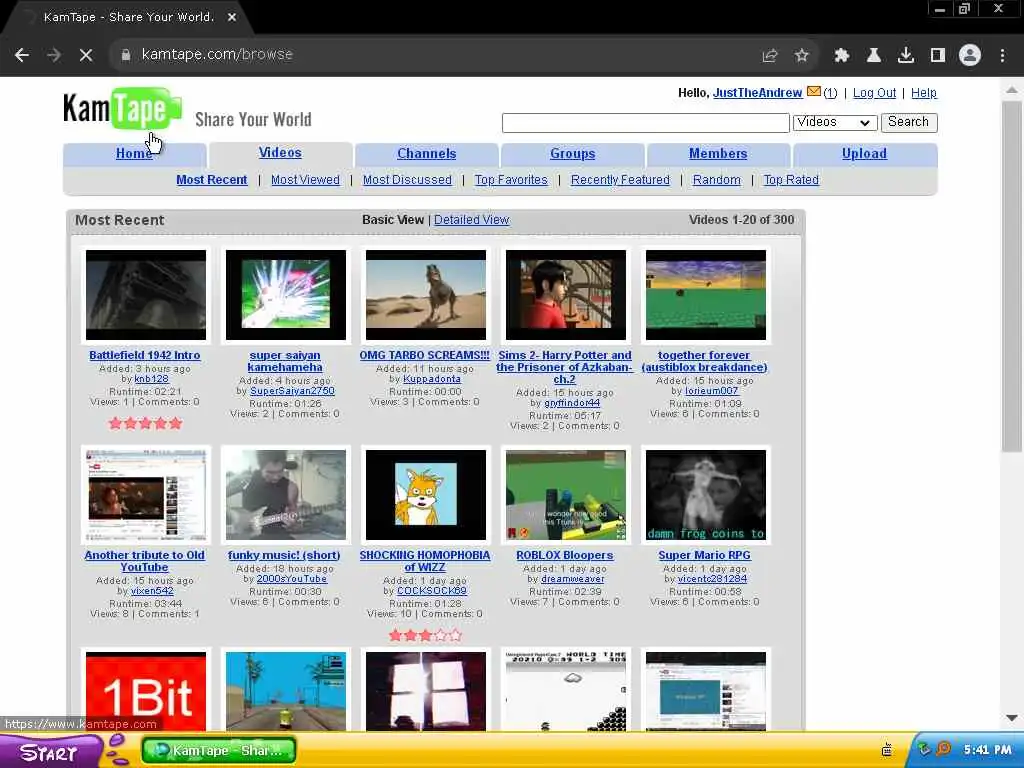Open the Help link
The height and width of the screenshot is (768, 1024).
click(923, 93)
